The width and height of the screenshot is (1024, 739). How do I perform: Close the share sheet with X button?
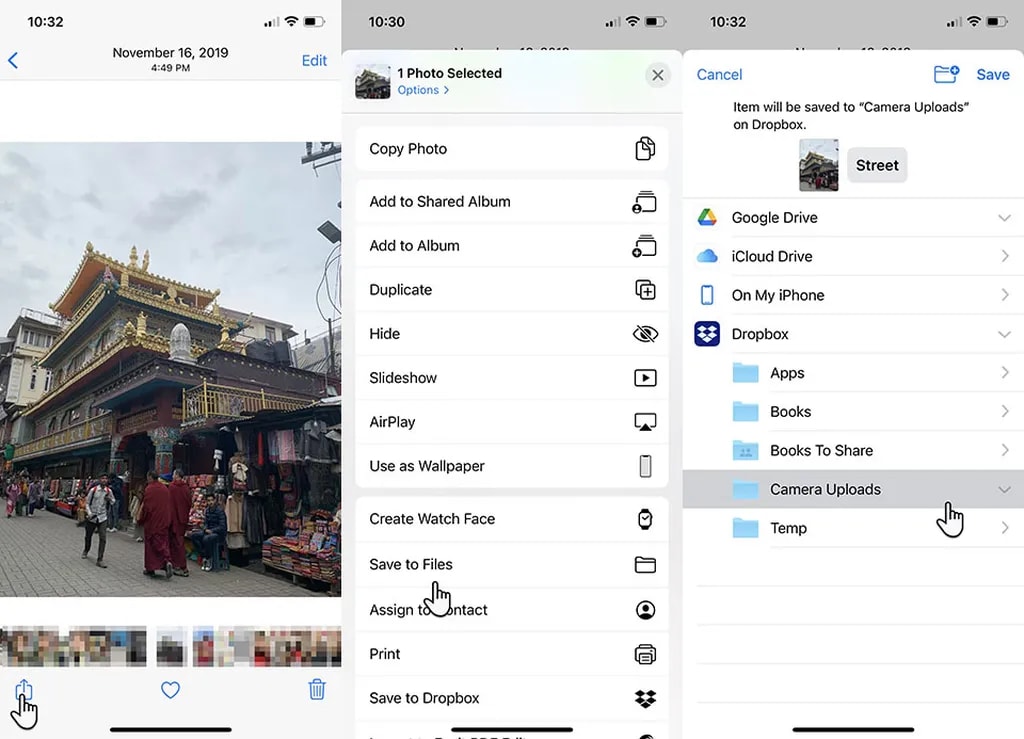[x=657, y=75]
